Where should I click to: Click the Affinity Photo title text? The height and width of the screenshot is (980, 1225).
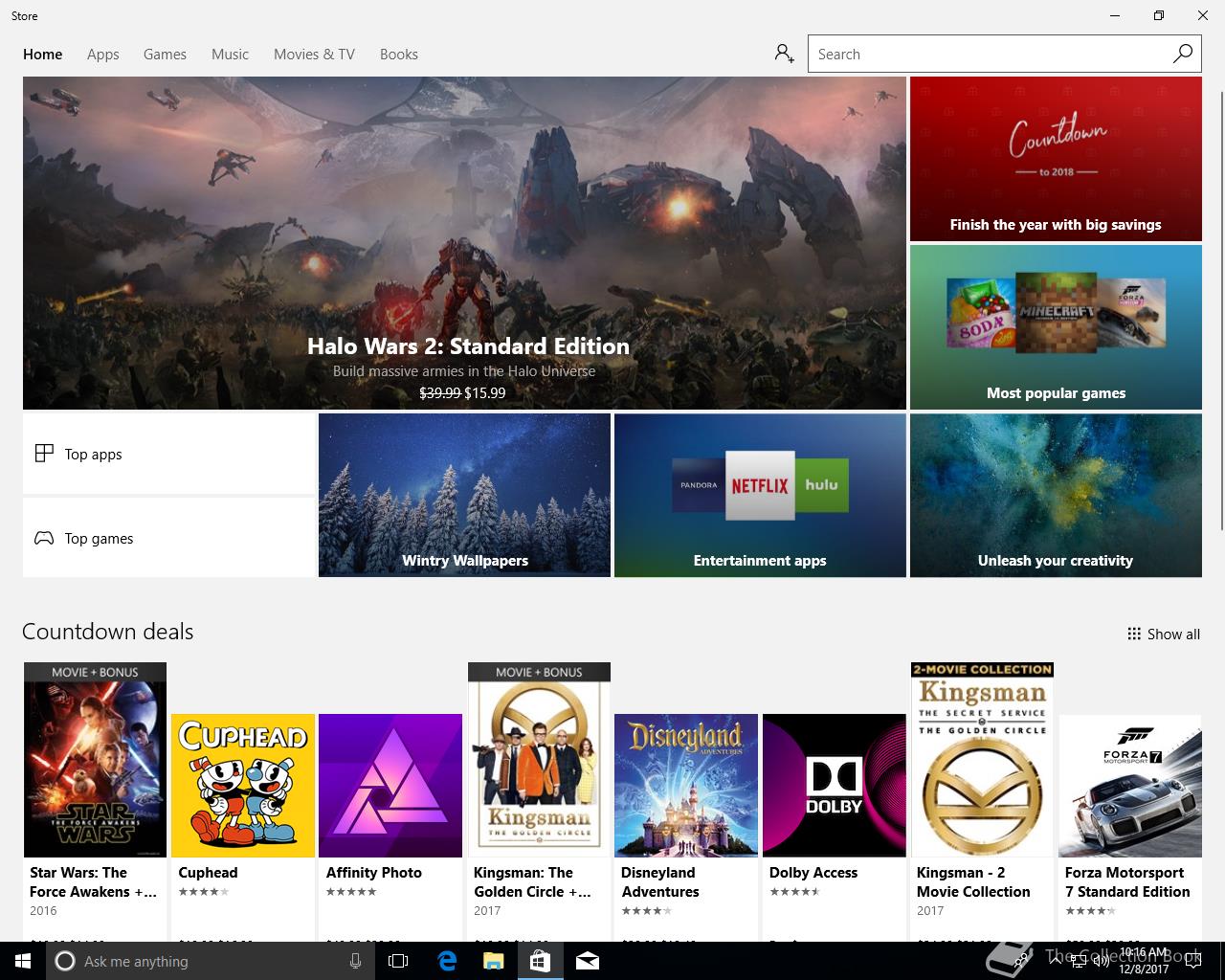[x=374, y=873]
